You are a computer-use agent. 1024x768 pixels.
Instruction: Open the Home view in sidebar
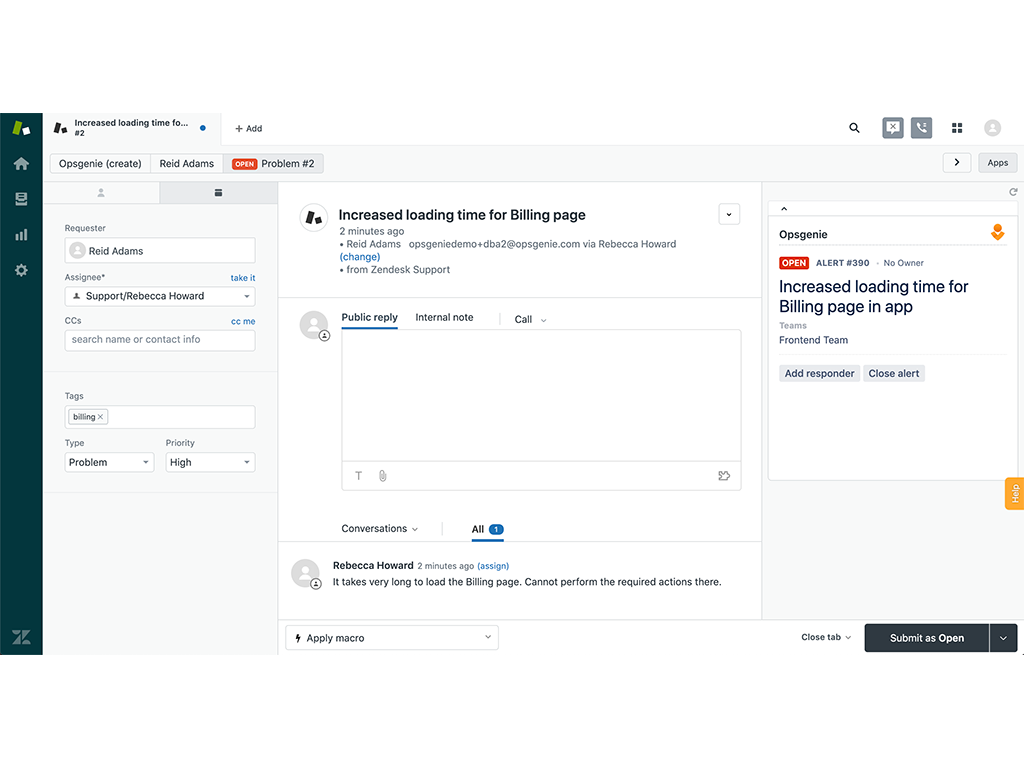[21, 164]
